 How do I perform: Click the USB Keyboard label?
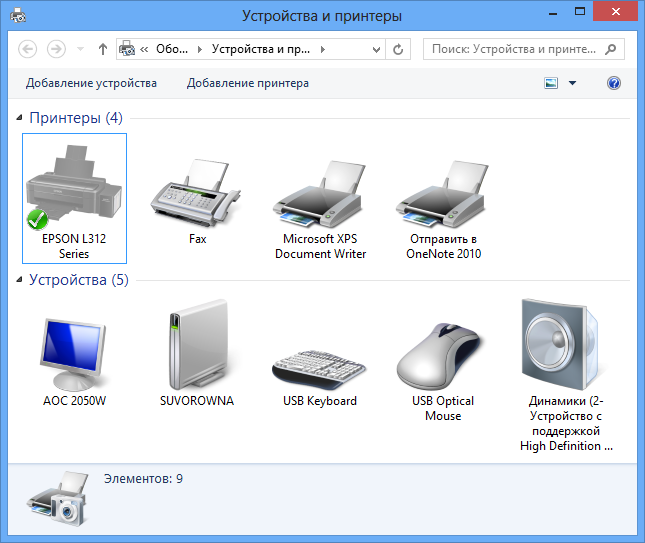tap(320, 401)
